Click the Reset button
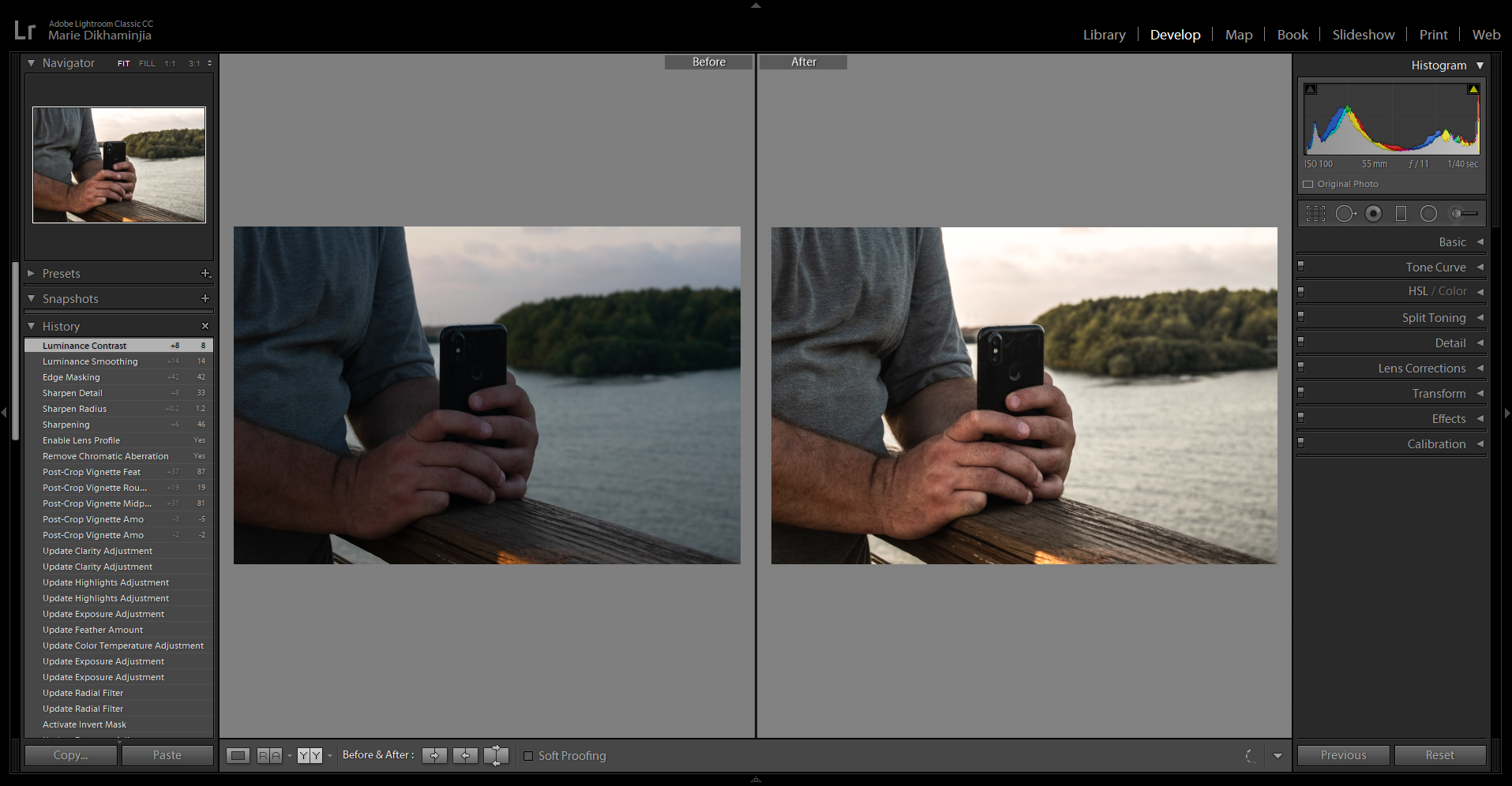 click(x=1439, y=755)
